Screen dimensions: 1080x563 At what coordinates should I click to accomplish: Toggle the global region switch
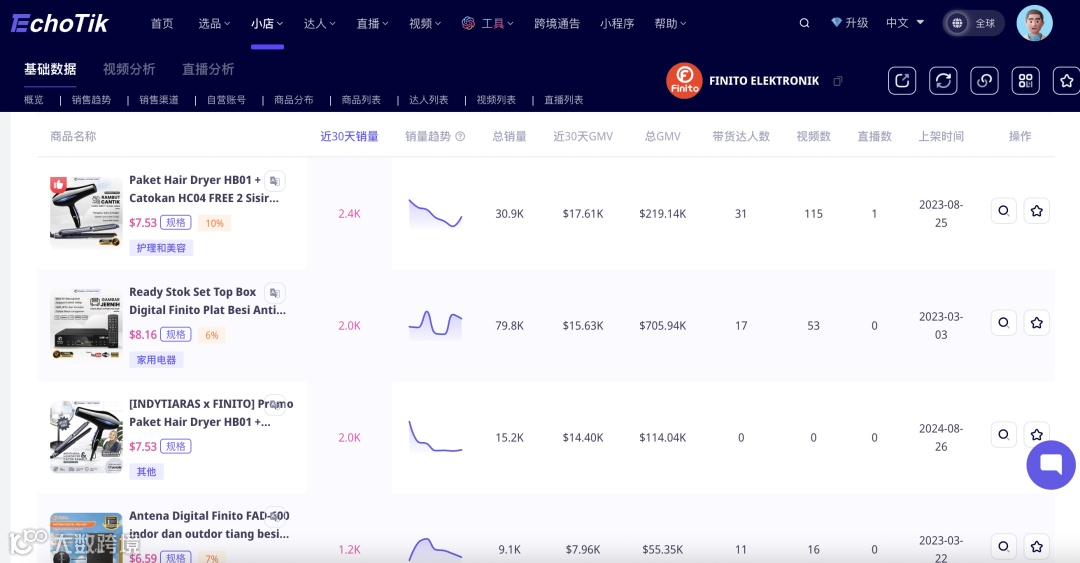(x=973, y=23)
